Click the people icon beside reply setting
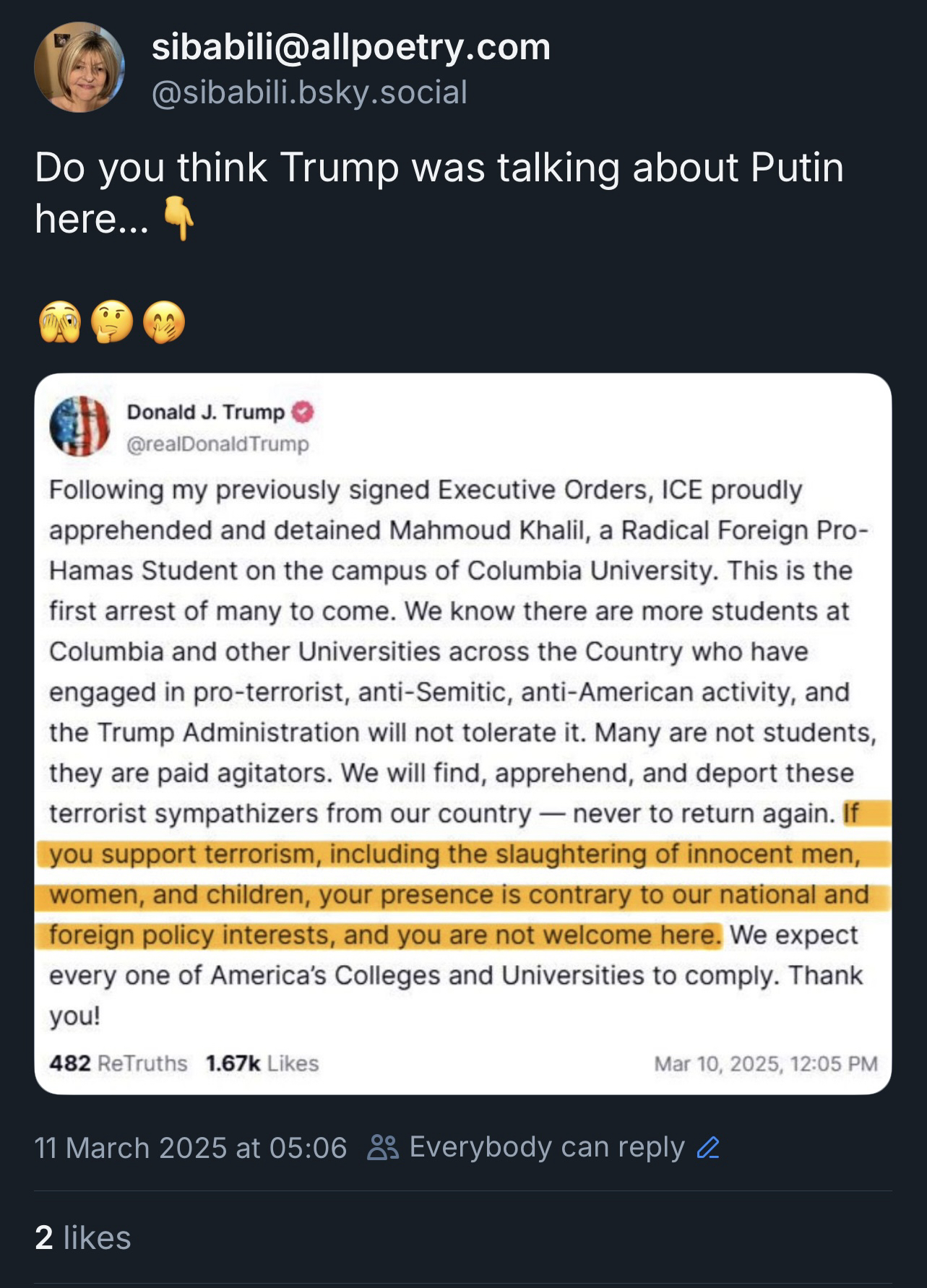Screen dimensions: 927x1288 point(383,1147)
